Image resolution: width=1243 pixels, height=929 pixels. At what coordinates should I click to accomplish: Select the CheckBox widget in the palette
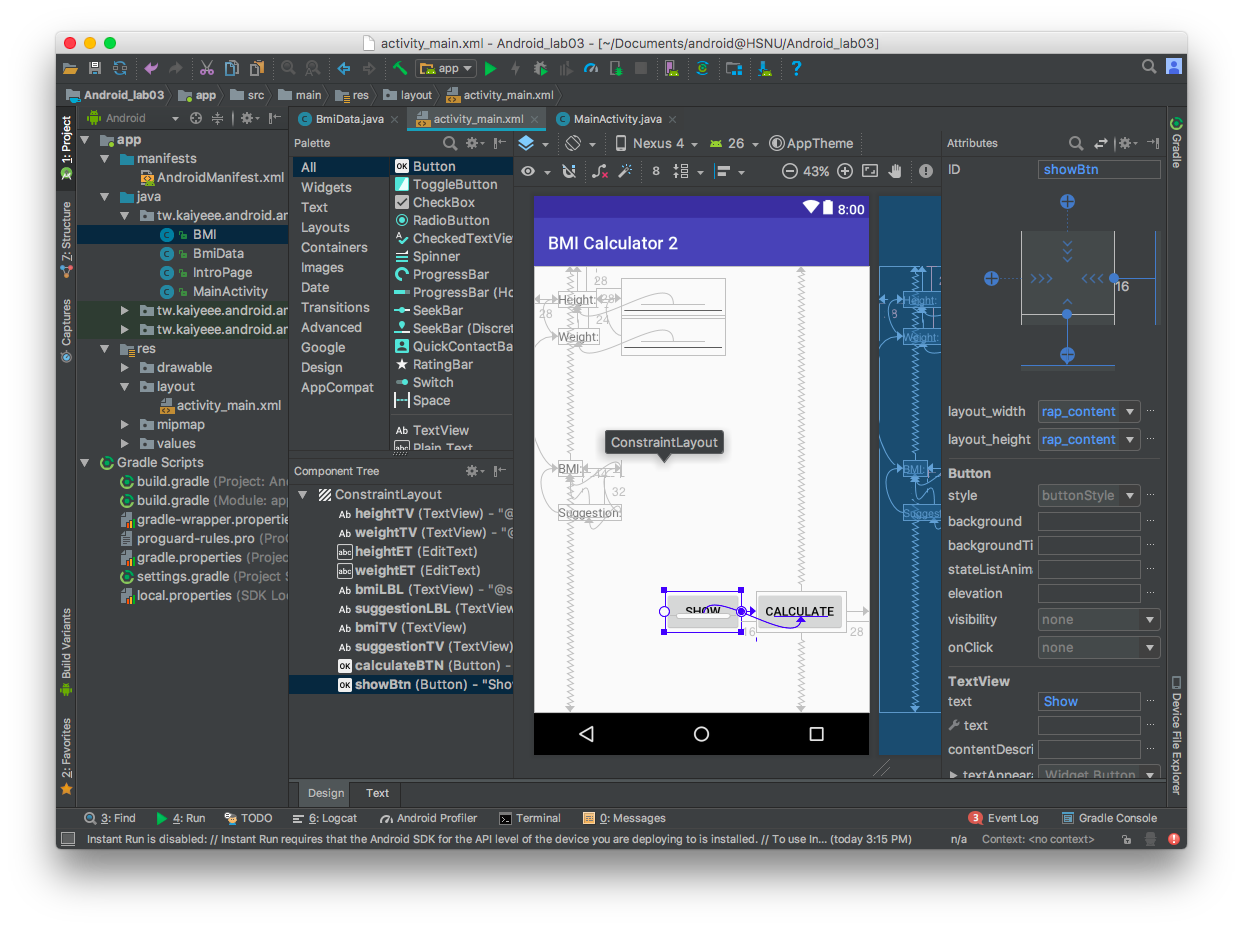click(444, 202)
